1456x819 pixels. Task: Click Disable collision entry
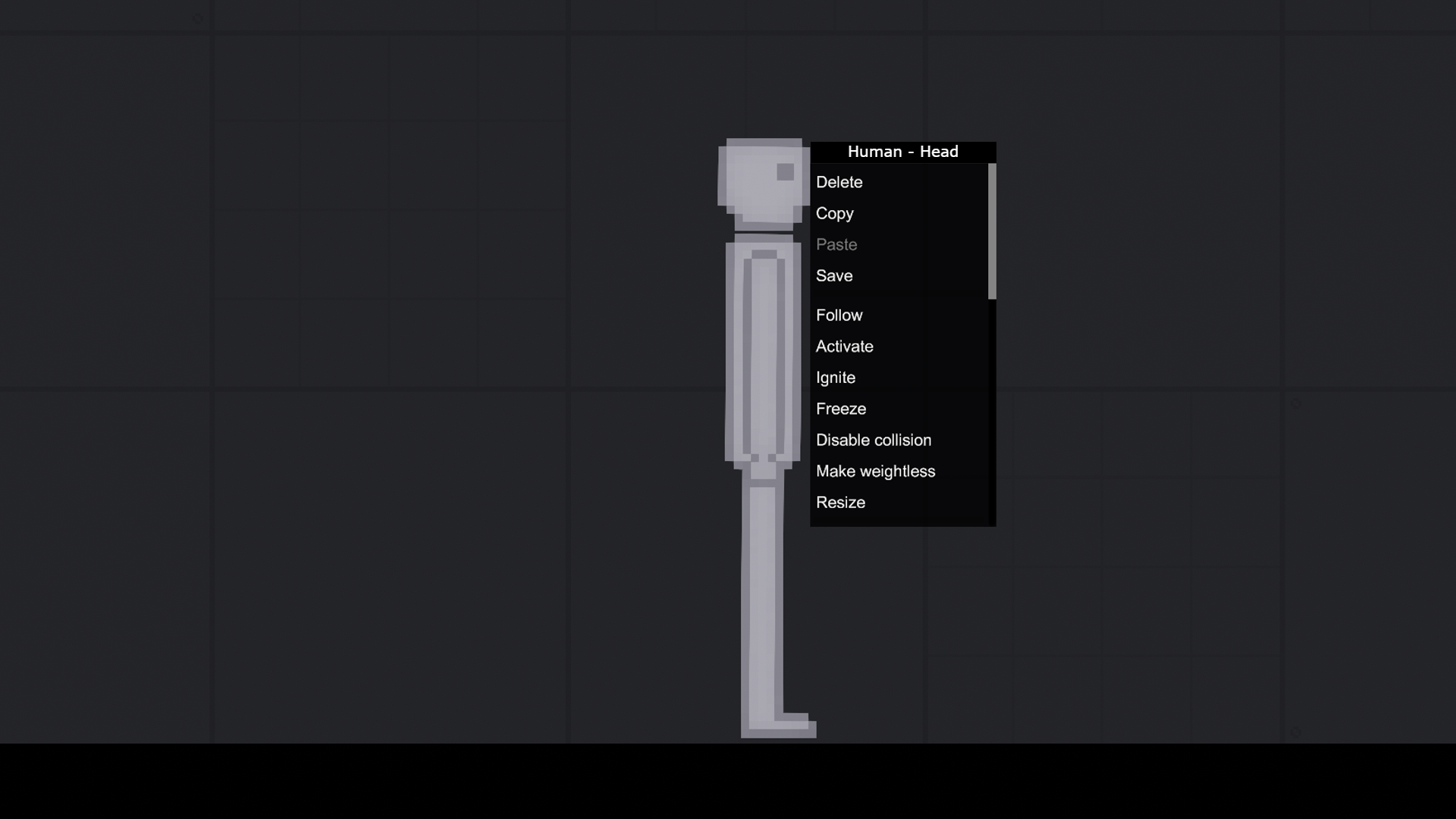coord(899,440)
